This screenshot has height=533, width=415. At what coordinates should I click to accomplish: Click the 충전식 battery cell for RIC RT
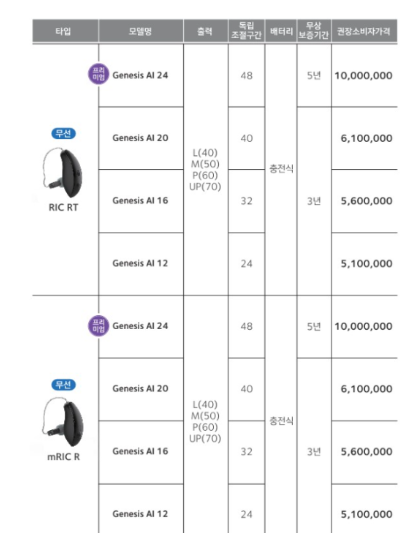(281, 169)
